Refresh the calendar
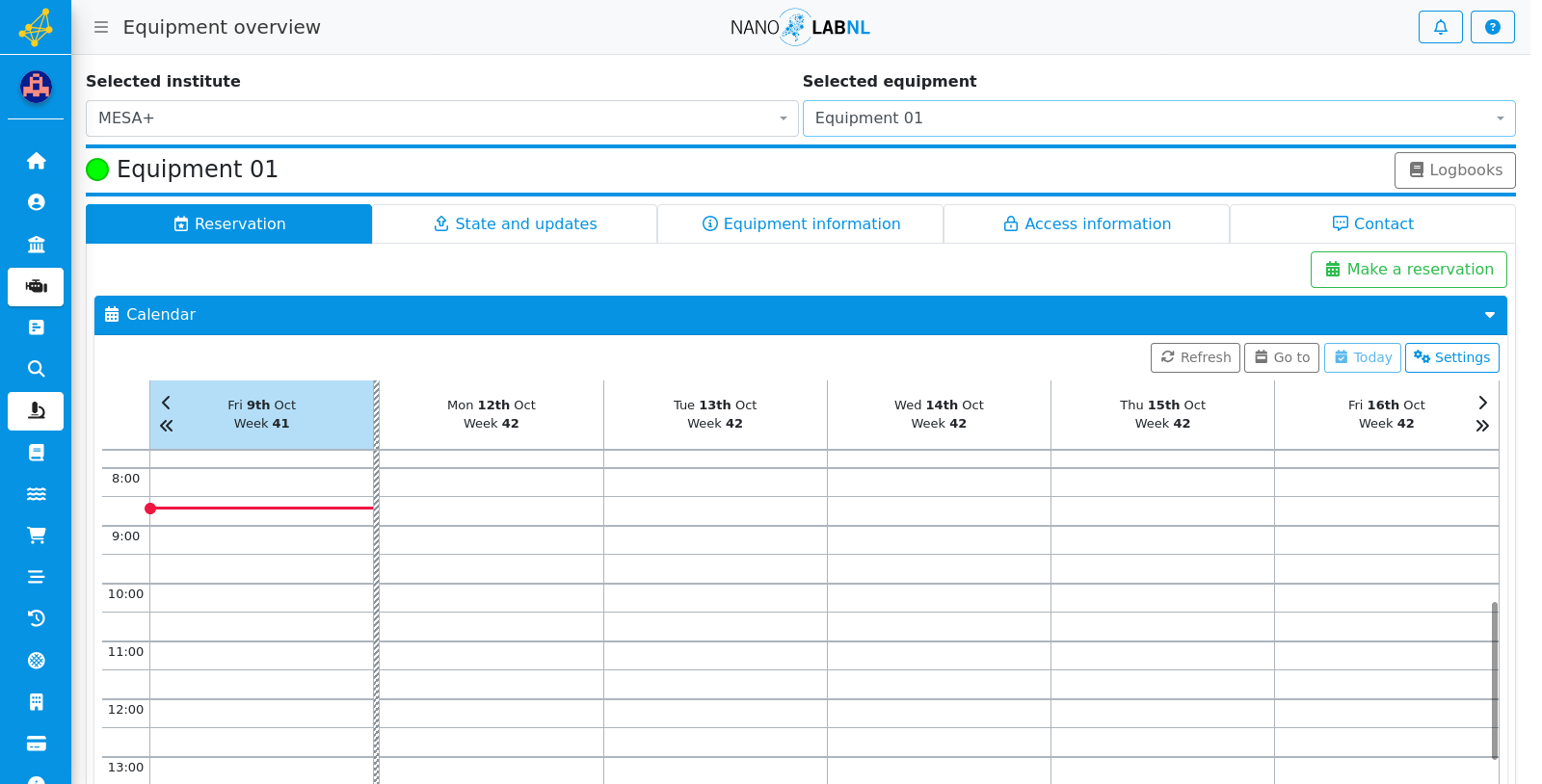The height and width of the screenshot is (784, 1542). tap(1195, 357)
